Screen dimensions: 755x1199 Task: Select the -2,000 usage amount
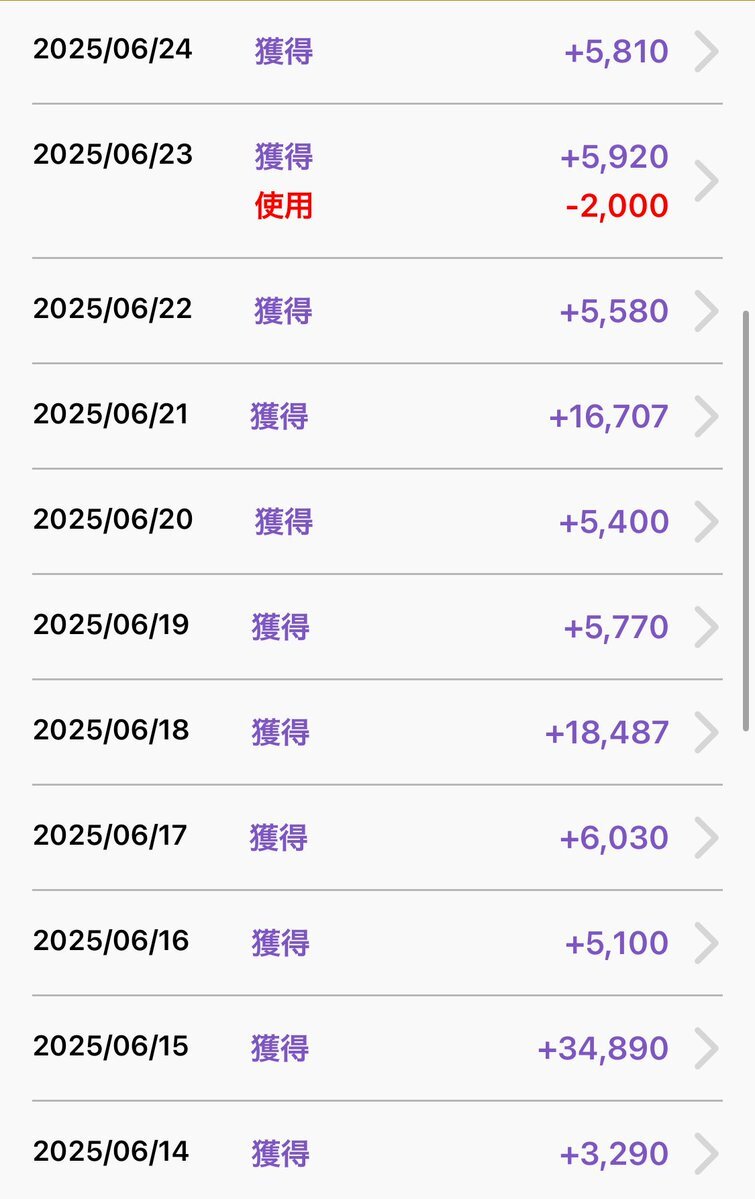[x=617, y=206]
